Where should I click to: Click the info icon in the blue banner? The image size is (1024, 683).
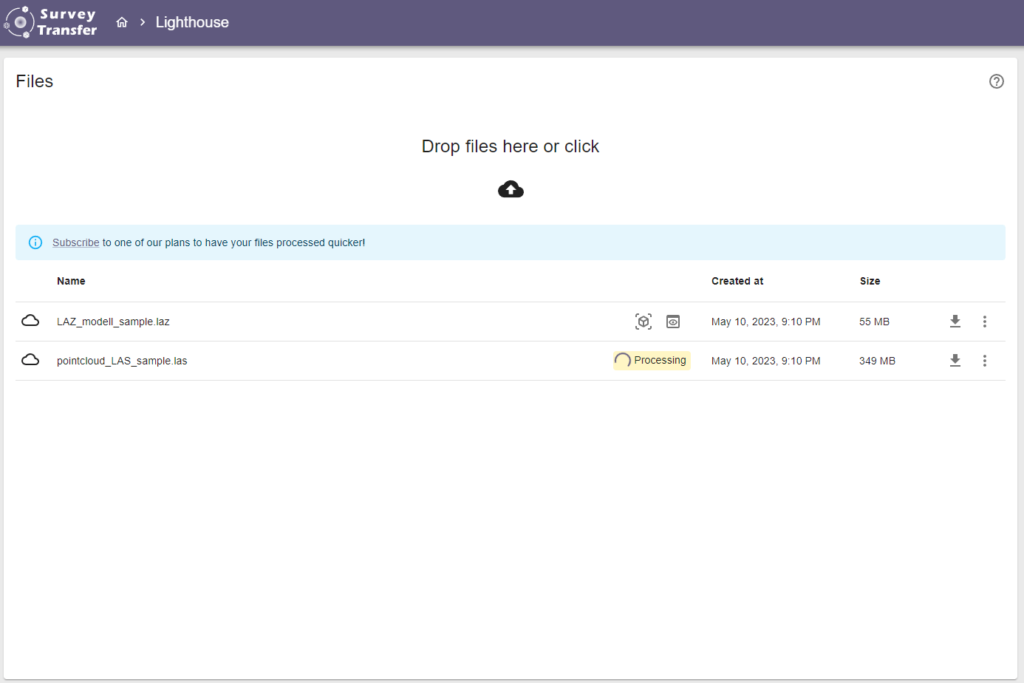[x=36, y=242]
